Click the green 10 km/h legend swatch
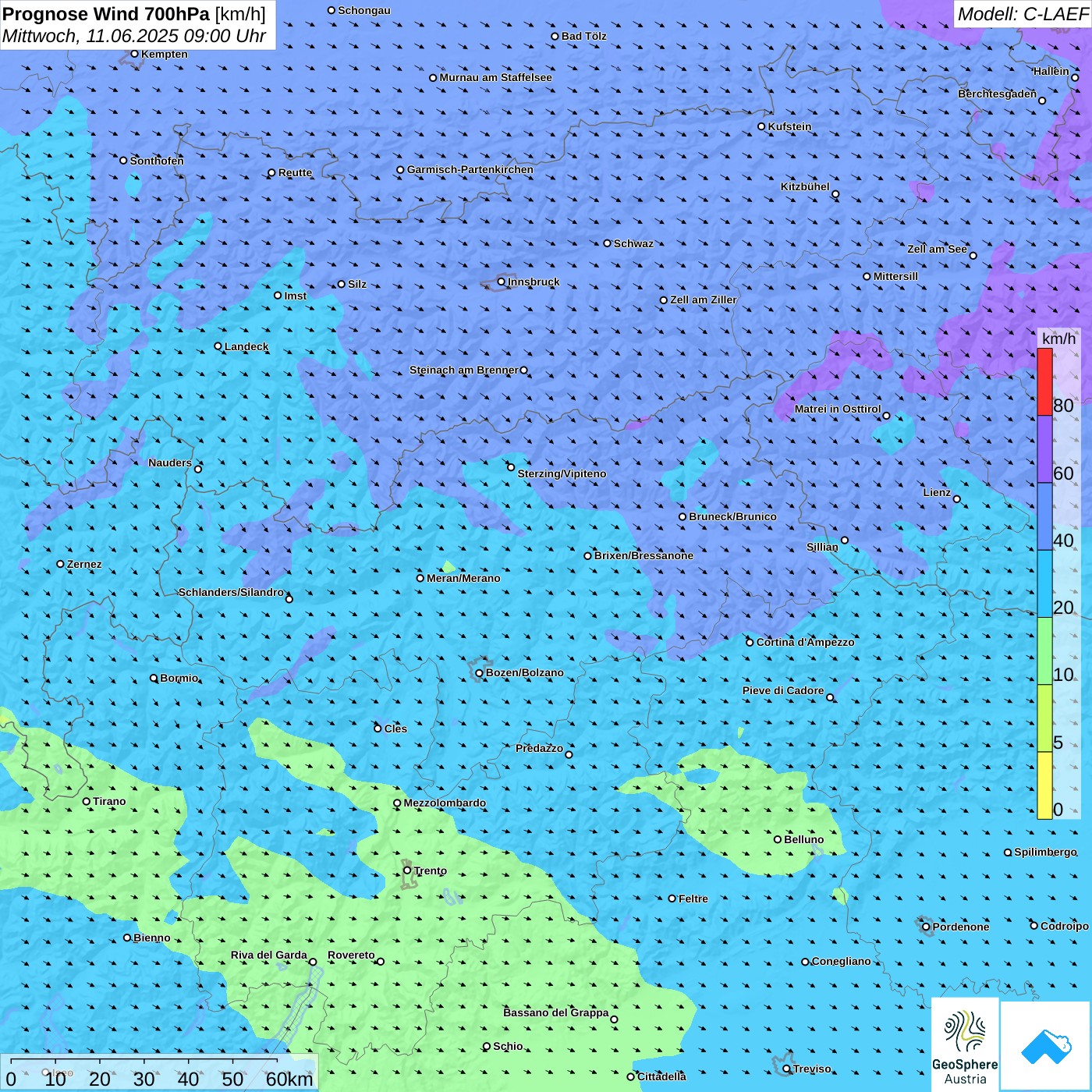 click(x=1044, y=651)
